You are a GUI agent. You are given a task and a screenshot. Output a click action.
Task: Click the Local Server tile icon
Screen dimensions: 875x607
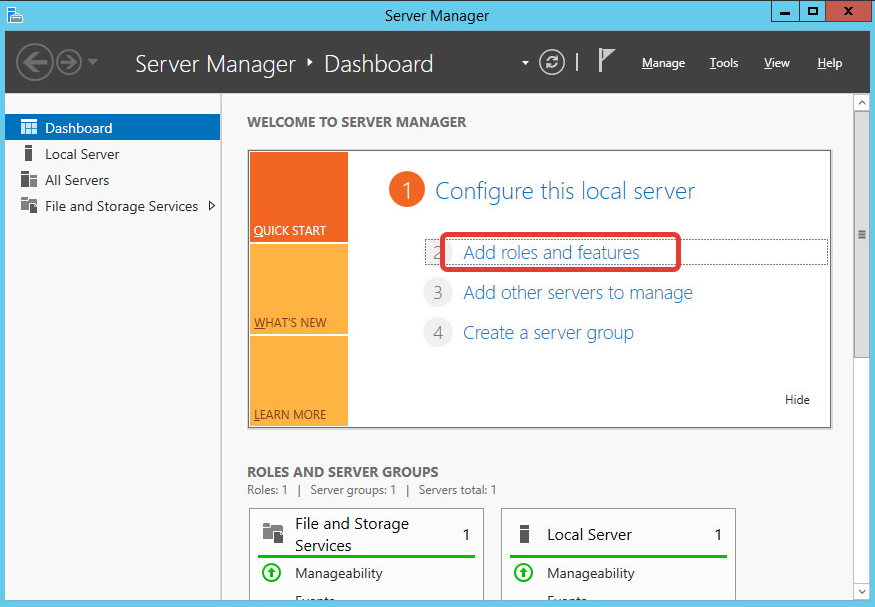(524, 534)
